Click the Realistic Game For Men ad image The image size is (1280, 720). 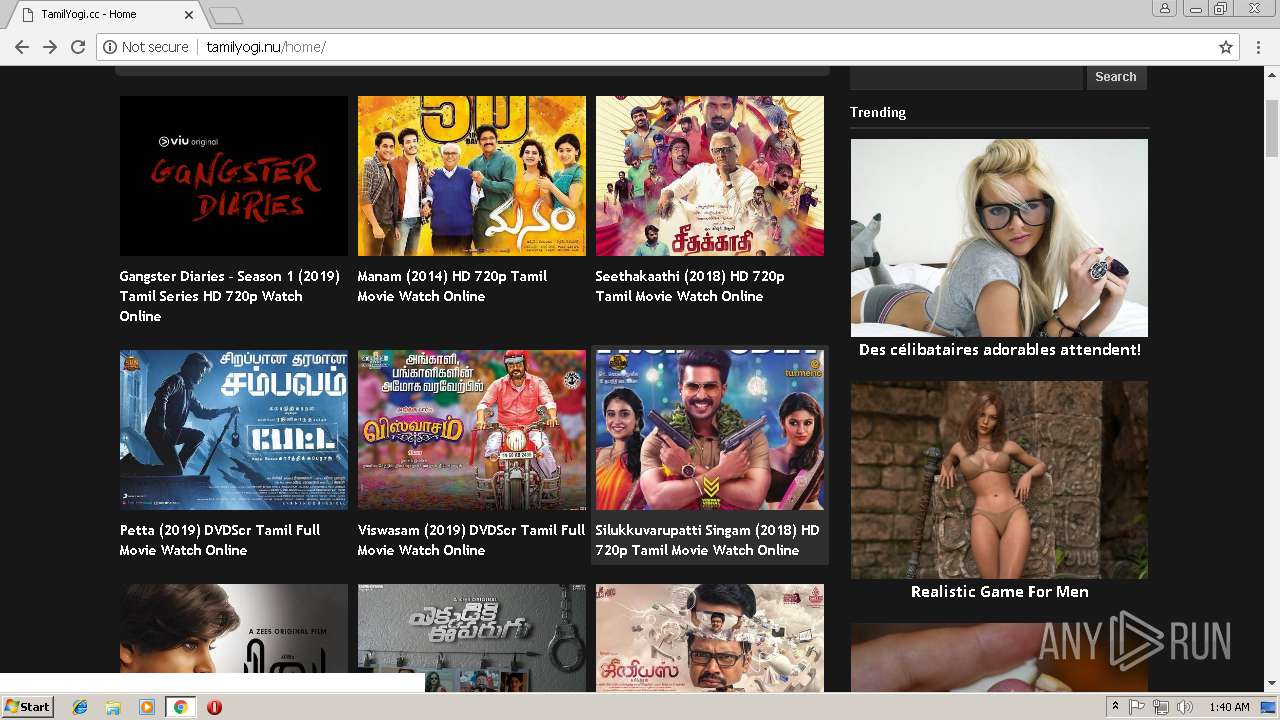pyautogui.click(x=999, y=480)
